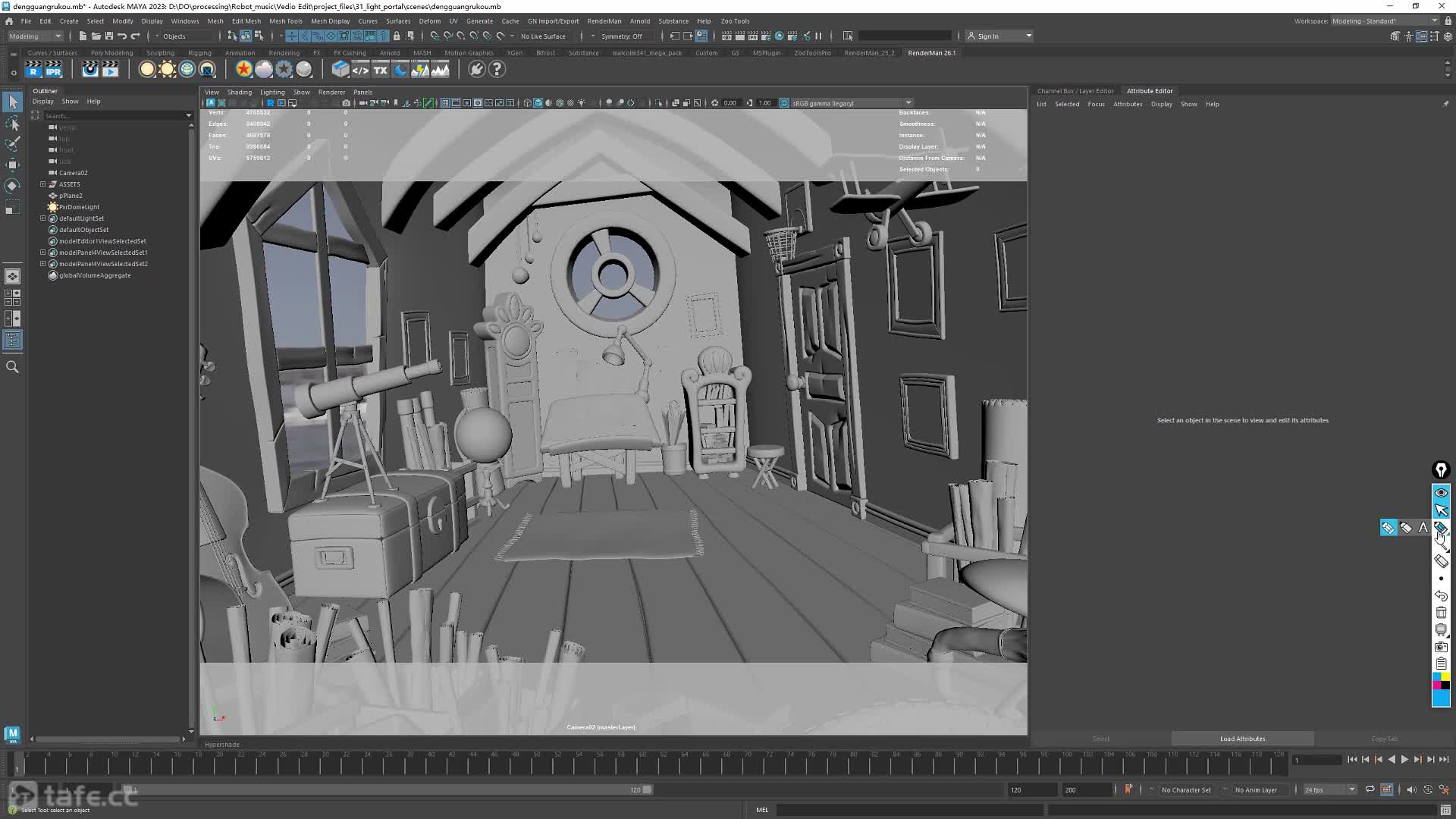The height and width of the screenshot is (819, 1456).
Task: Go to start of playback range
Action: [x=1352, y=759]
